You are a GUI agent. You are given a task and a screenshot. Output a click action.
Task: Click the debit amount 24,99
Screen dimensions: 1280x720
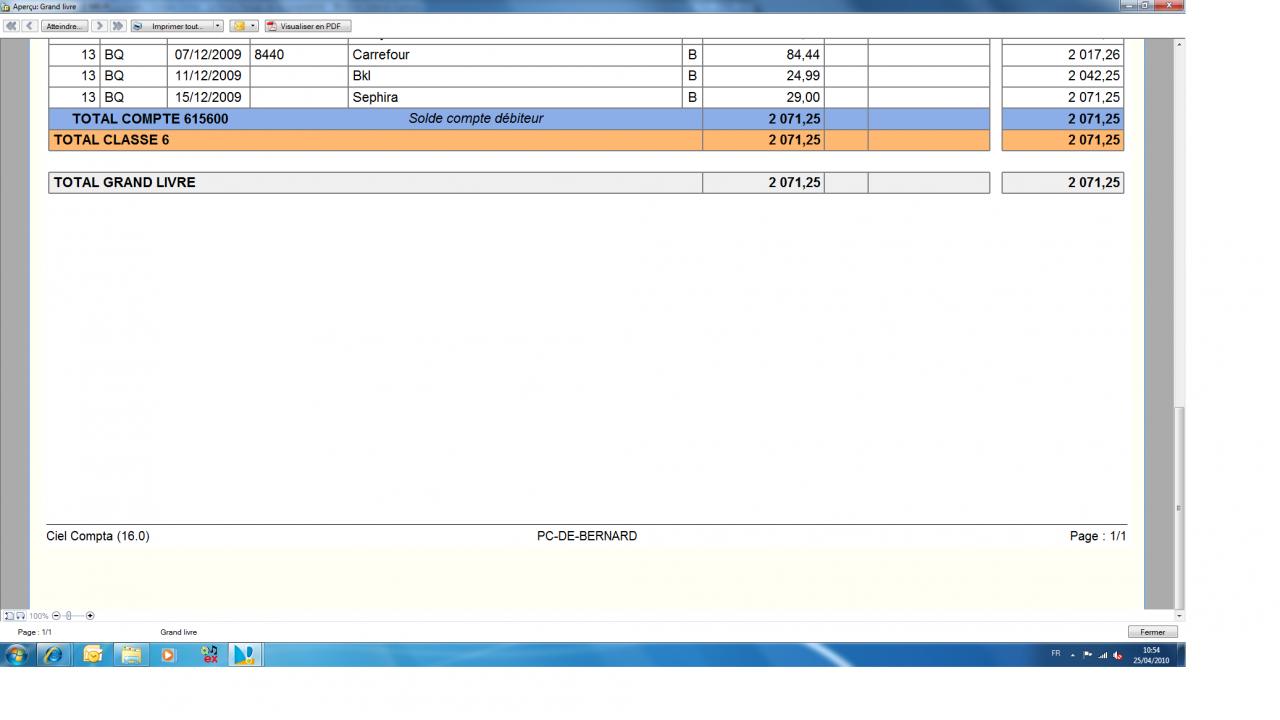pos(804,76)
